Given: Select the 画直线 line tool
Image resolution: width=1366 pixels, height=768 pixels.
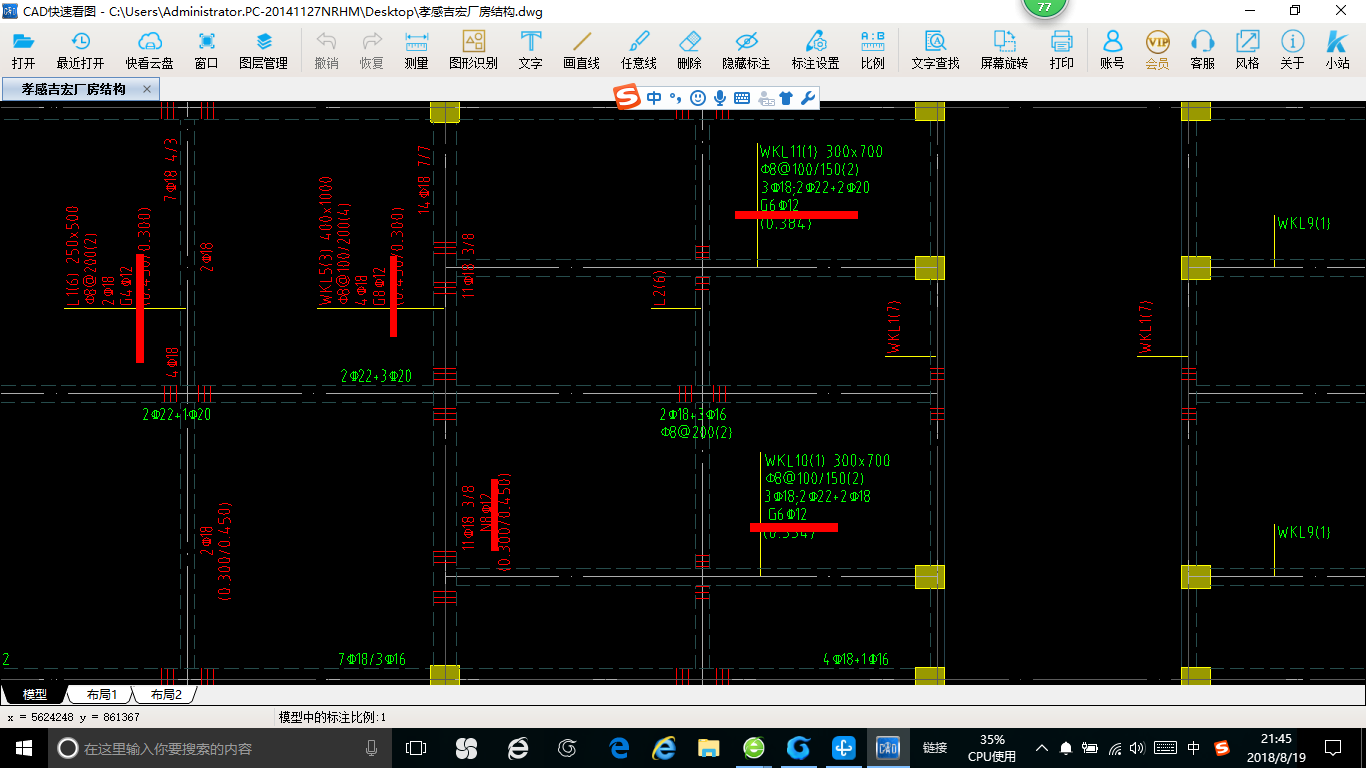Looking at the screenshot, I should pyautogui.click(x=581, y=50).
